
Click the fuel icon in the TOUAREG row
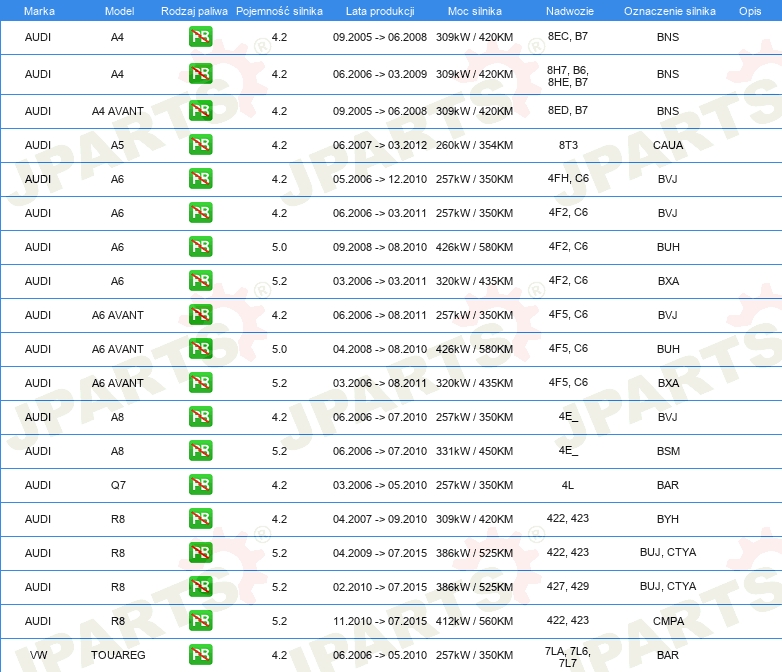[x=200, y=655]
